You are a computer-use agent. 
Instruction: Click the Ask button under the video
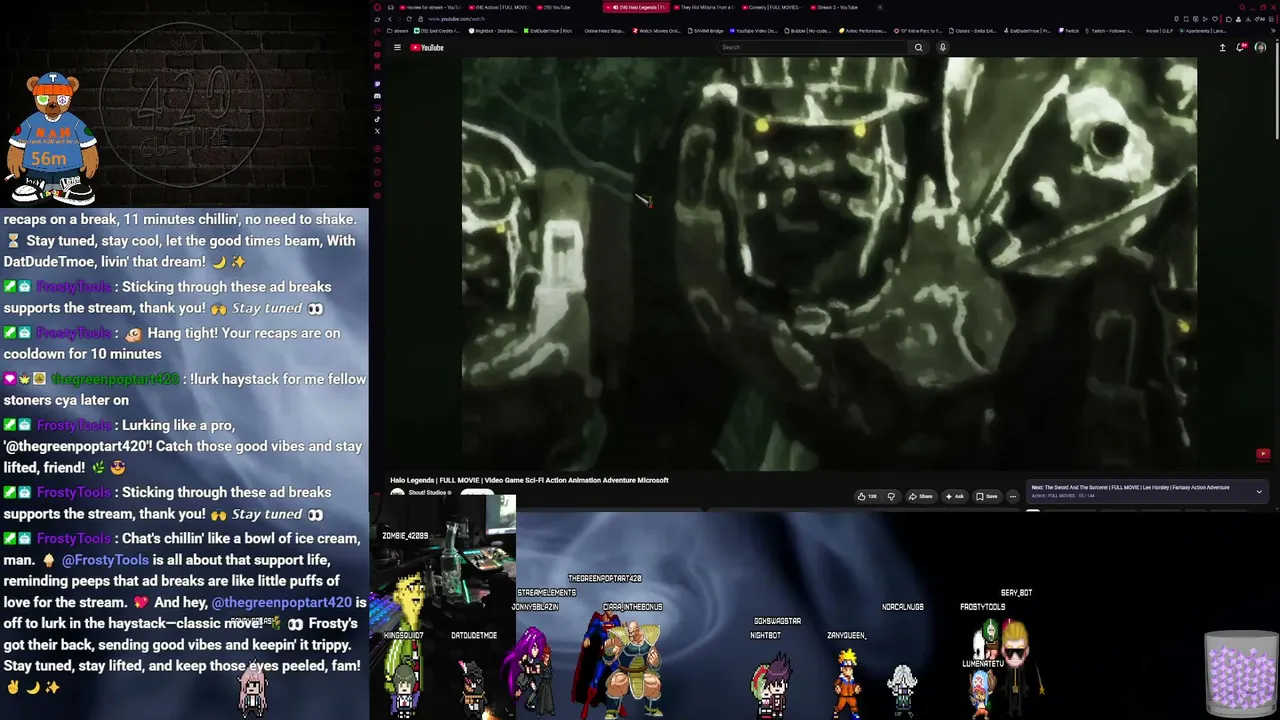tap(955, 496)
